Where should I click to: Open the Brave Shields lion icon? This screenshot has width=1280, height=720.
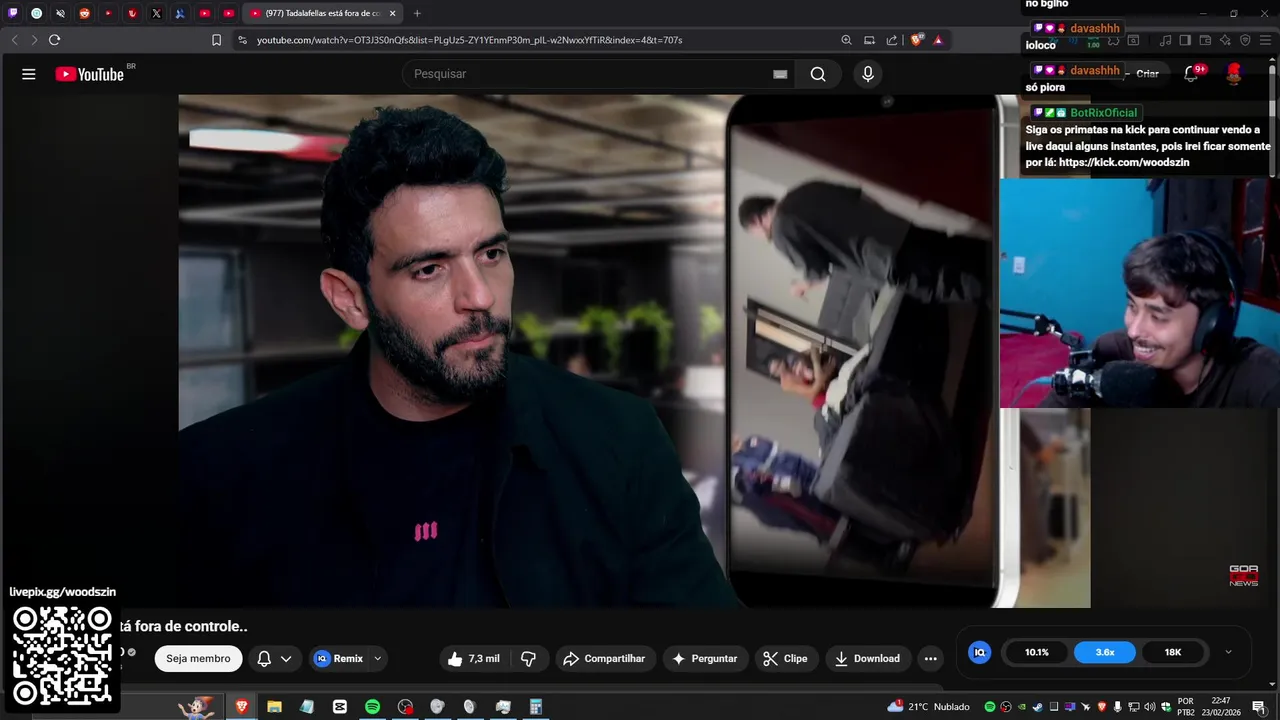point(916,40)
